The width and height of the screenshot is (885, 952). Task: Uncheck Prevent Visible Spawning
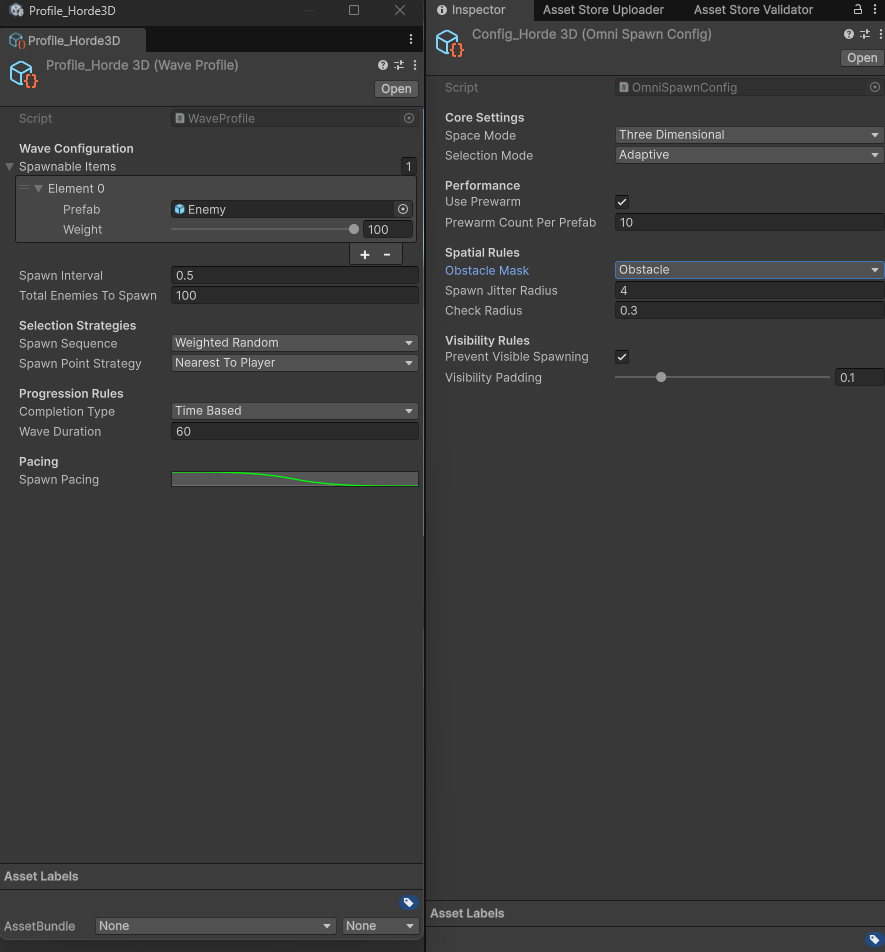coord(621,356)
